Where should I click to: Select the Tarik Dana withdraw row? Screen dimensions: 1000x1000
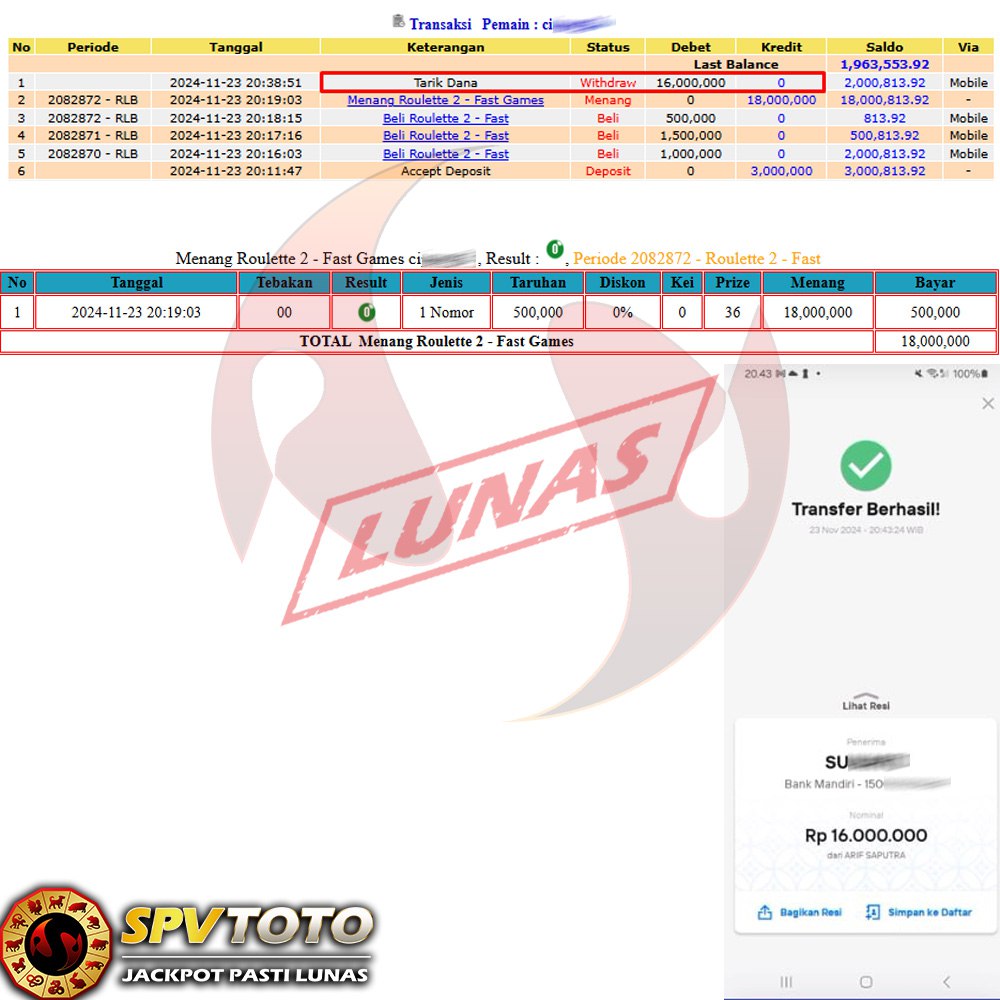click(x=445, y=83)
